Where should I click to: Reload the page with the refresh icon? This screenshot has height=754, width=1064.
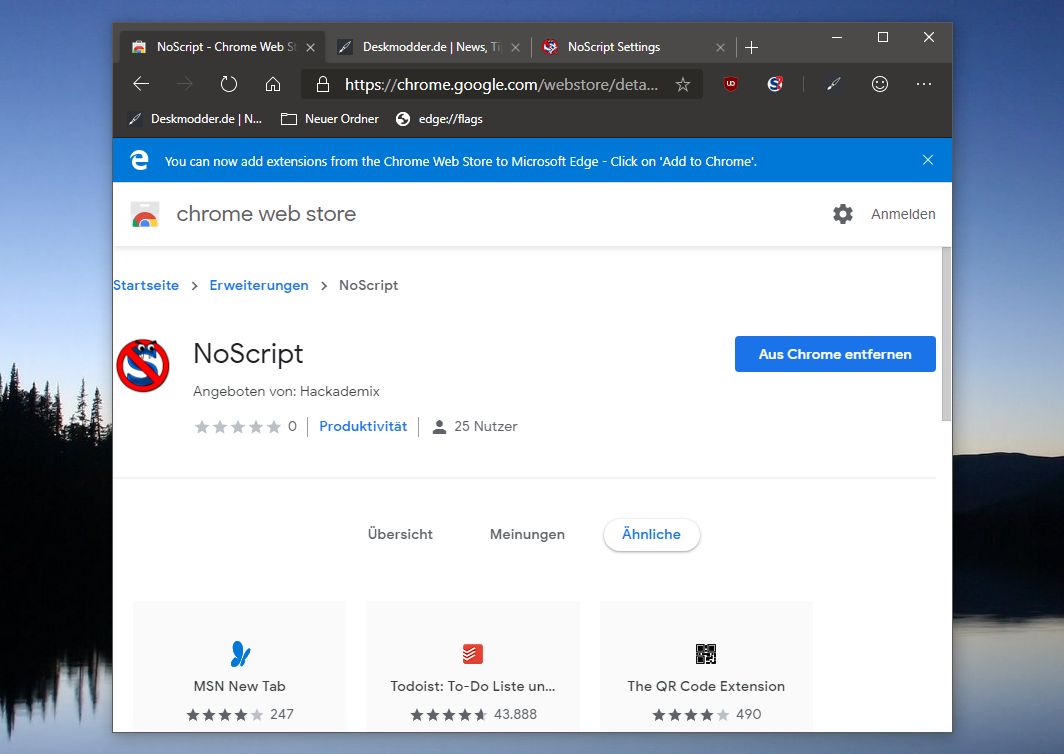click(229, 84)
